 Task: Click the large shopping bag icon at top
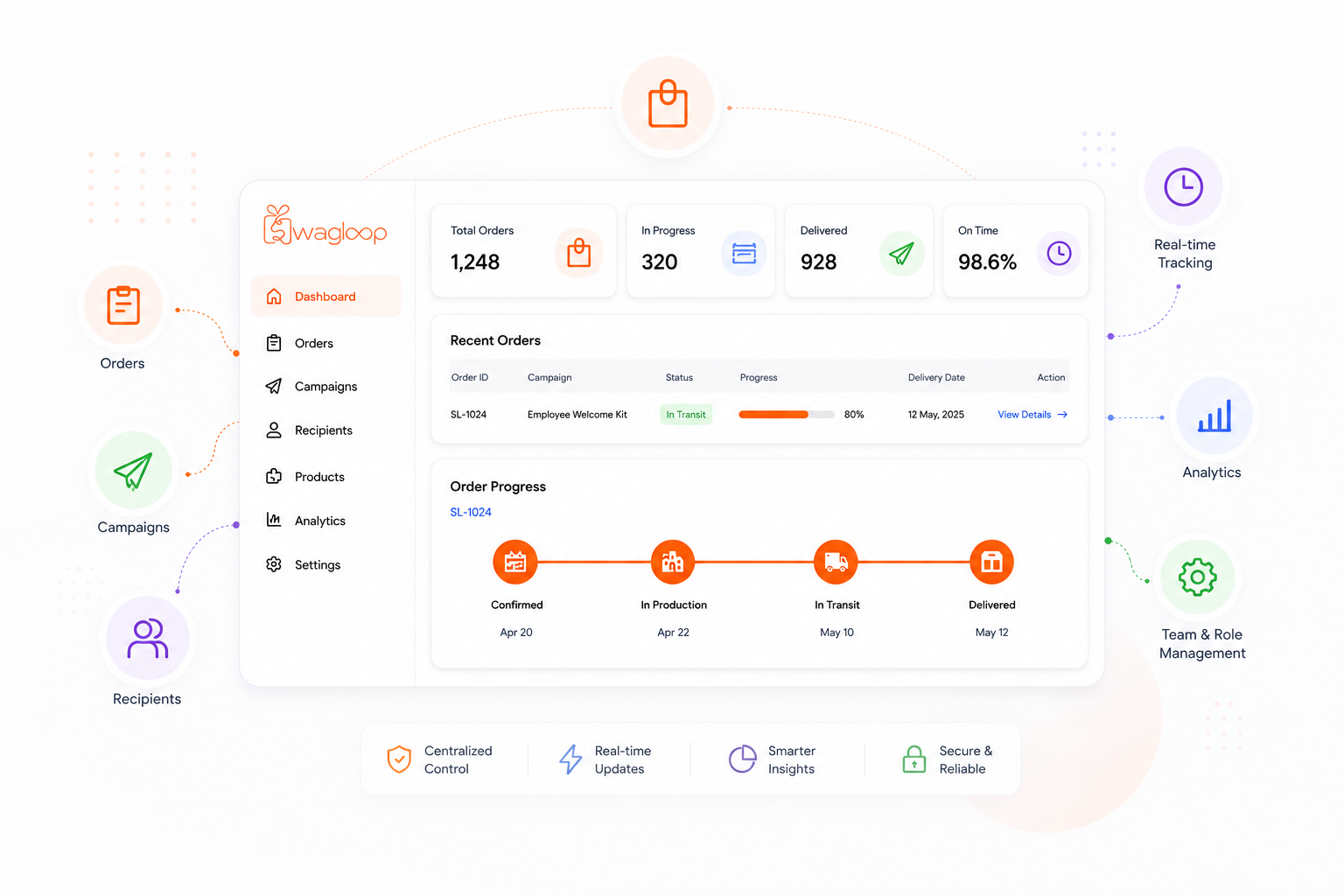668,104
